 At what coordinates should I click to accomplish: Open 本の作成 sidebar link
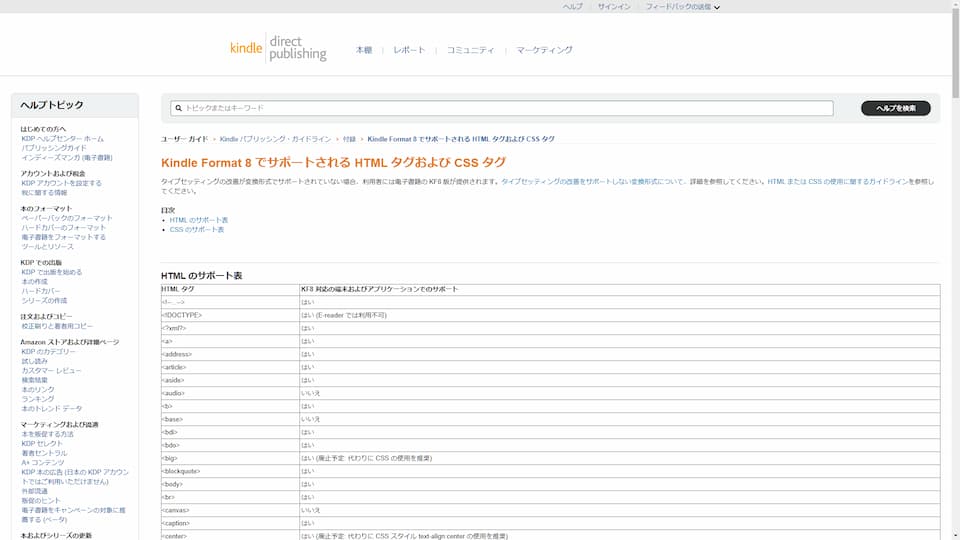pos(34,282)
